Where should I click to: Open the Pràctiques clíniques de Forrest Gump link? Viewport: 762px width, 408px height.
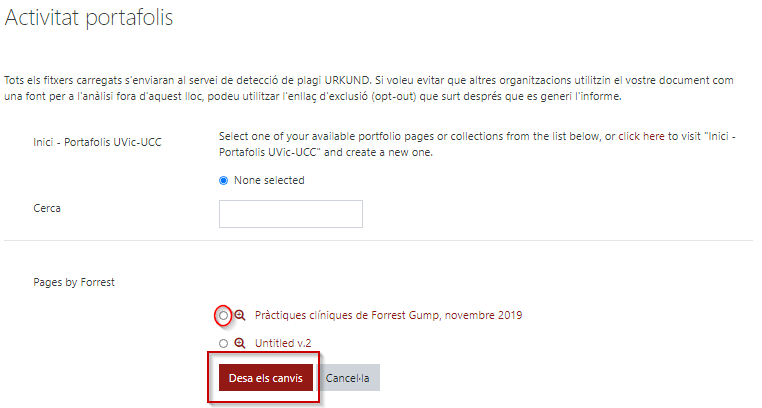(x=388, y=315)
